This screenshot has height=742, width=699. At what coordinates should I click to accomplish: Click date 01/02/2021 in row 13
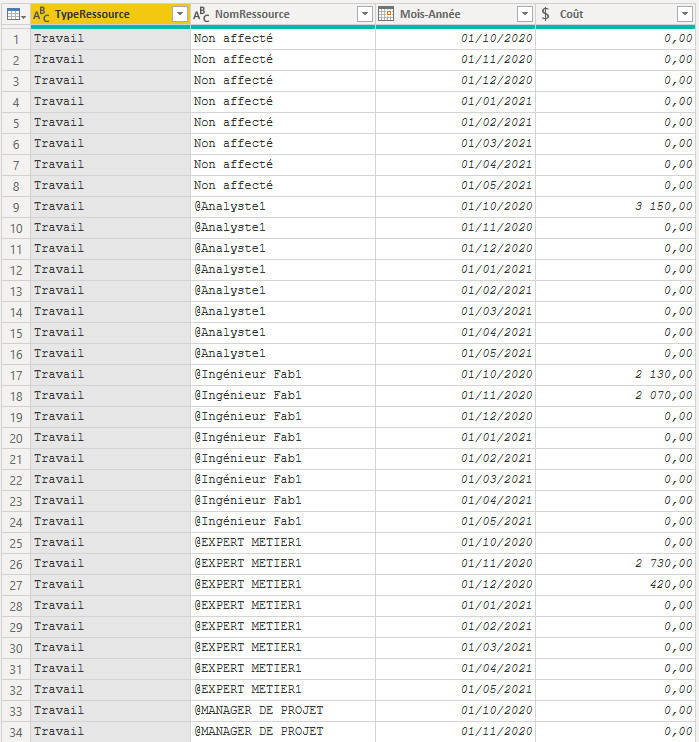pos(496,291)
